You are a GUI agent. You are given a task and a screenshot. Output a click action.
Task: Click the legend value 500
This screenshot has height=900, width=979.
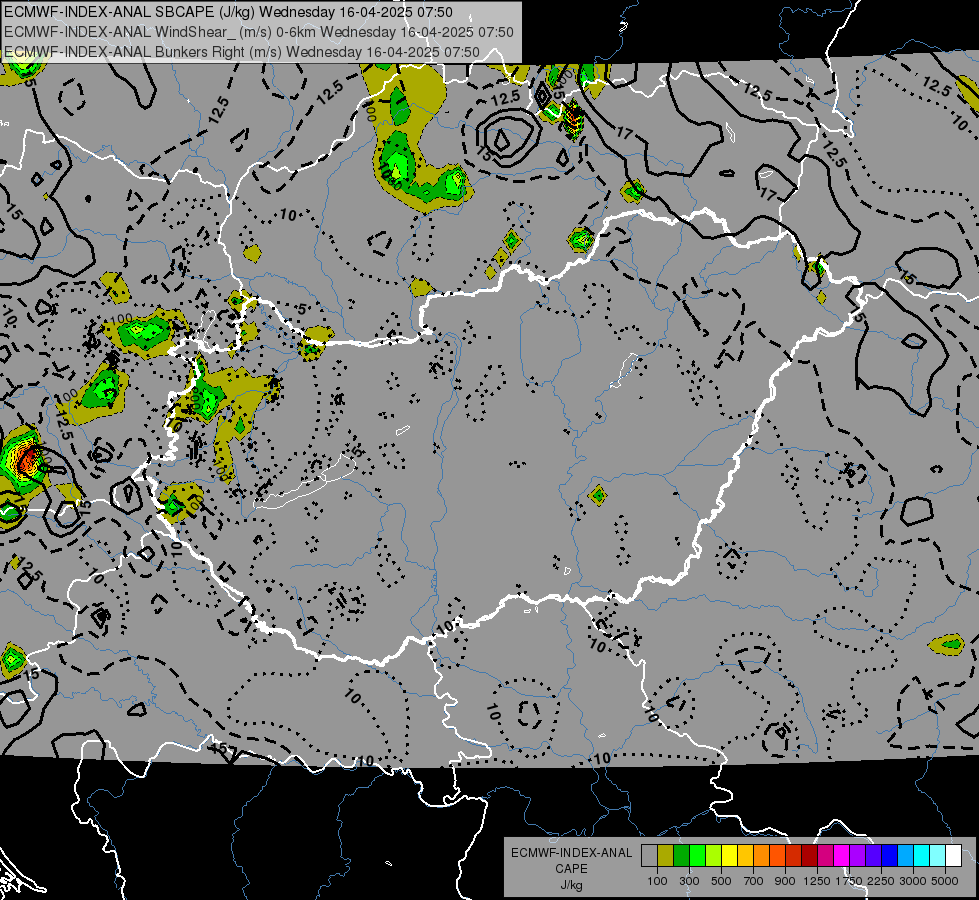pos(721,881)
